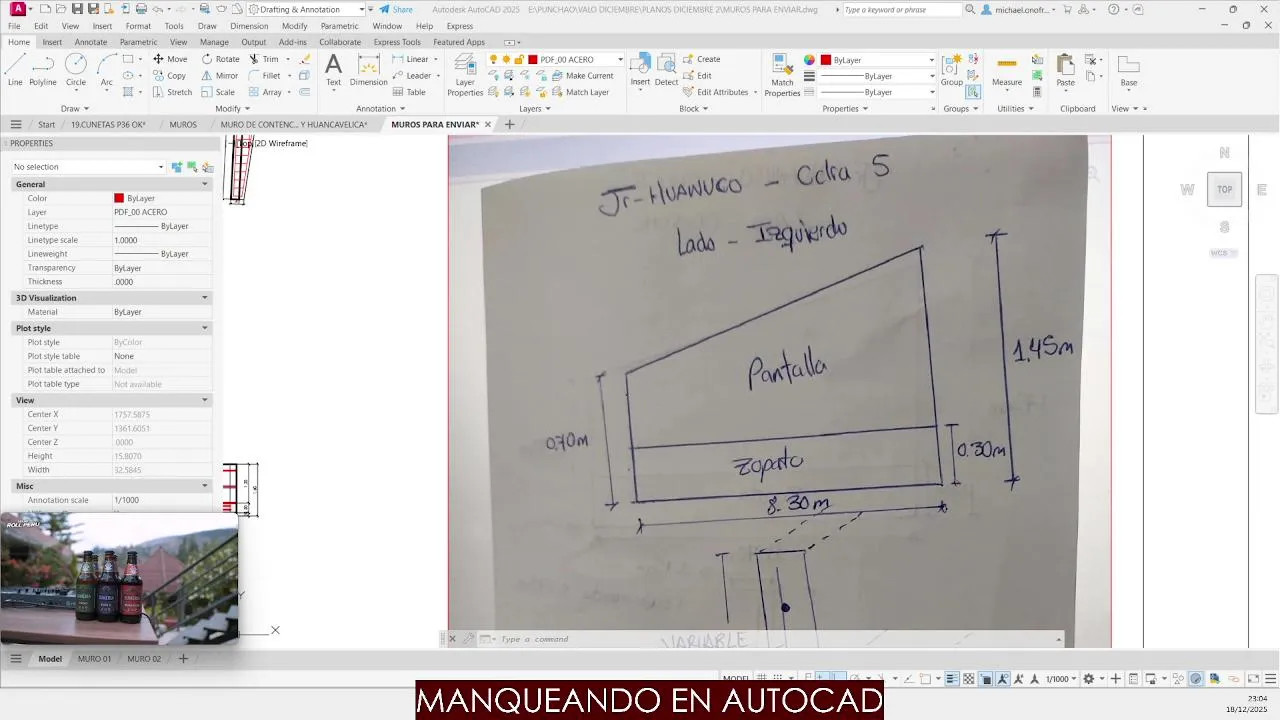Toggle transparency display in status bar
Screen dimensions: 1280x720
(x=969, y=679)
